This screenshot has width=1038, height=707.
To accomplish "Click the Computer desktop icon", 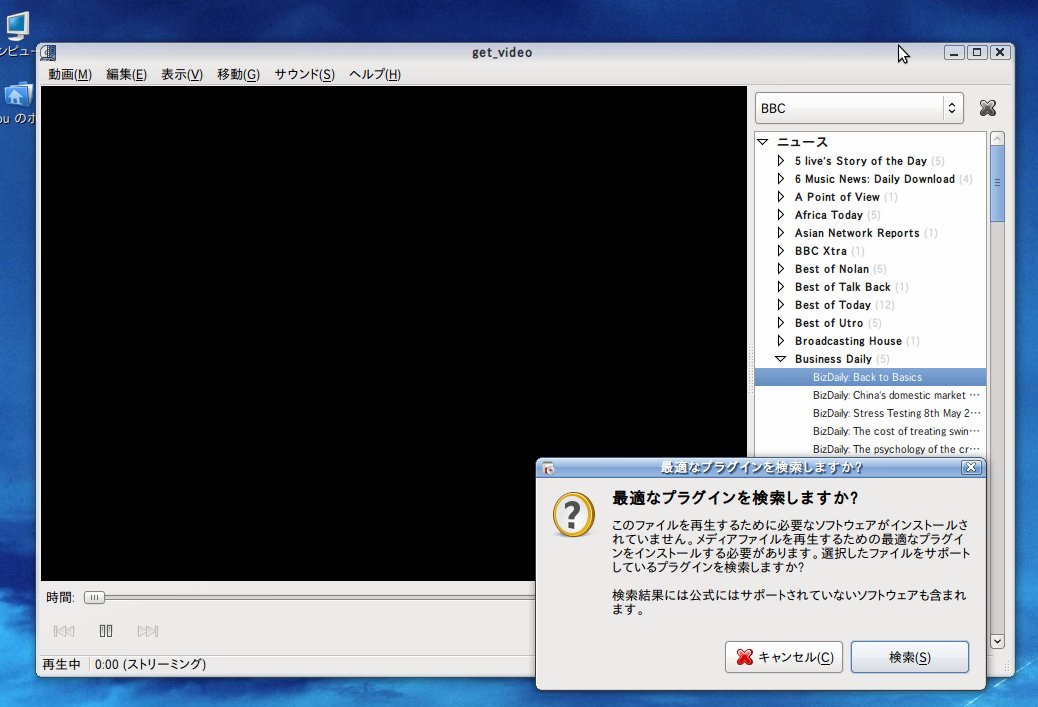I will pyautogui.click(x=17, y=26).
